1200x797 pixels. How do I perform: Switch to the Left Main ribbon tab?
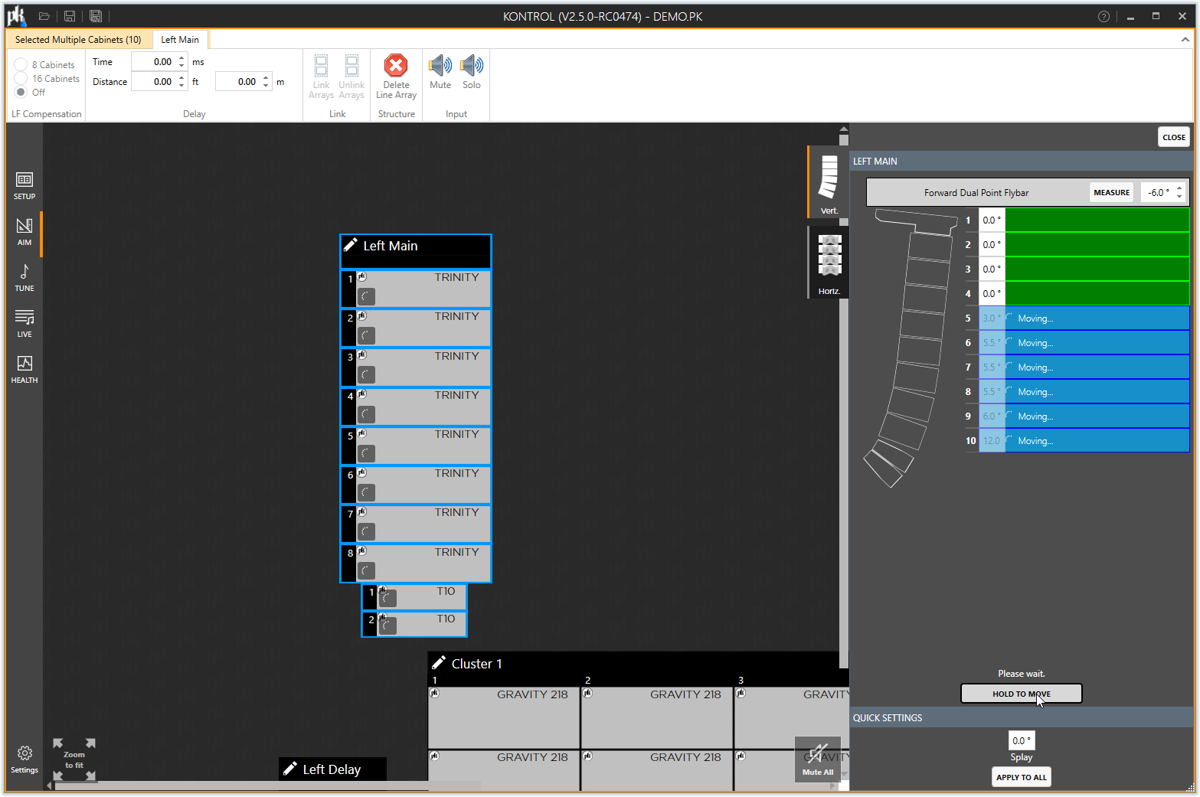click(x=180, y=40)
